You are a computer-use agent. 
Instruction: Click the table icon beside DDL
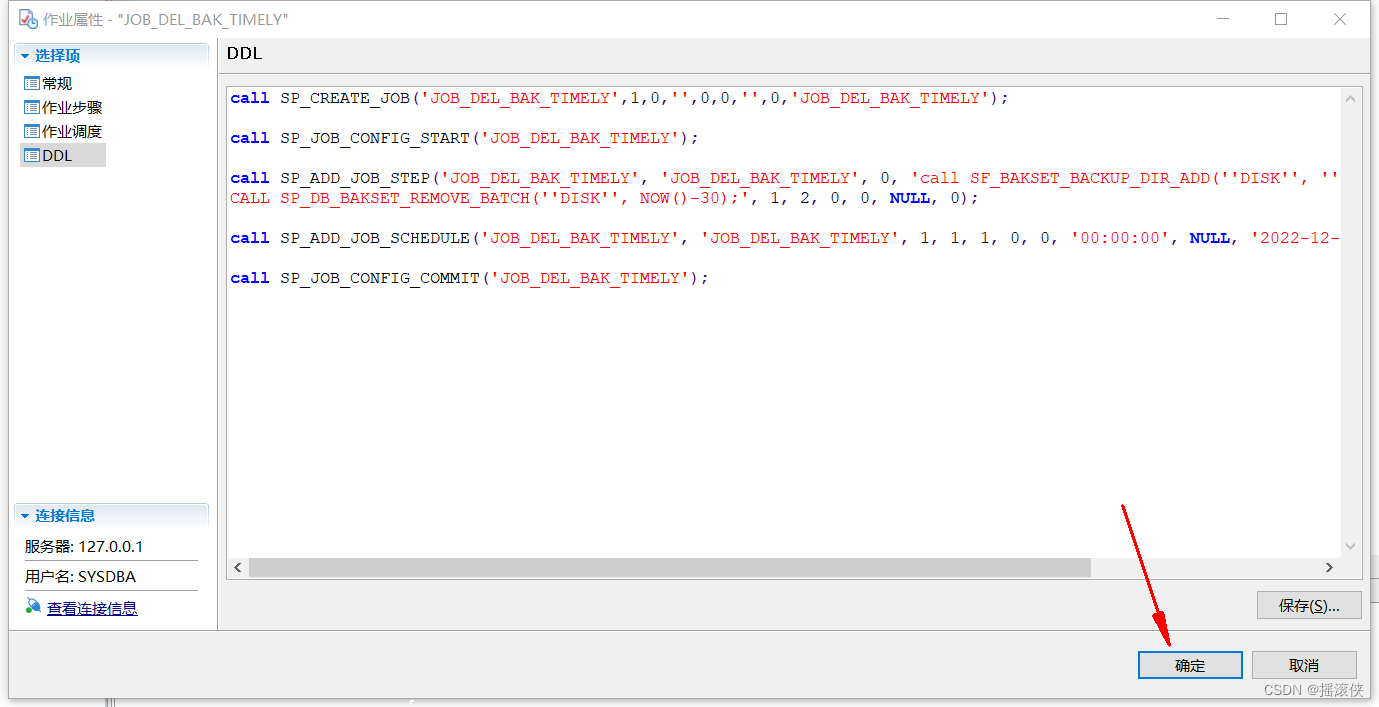pyautogui.click(x=31, y=155)
